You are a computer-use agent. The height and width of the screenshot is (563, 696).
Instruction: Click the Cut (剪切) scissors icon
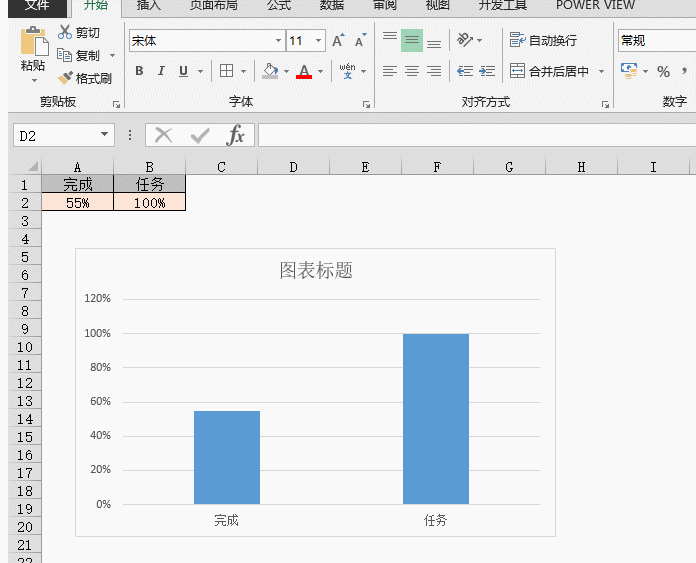coord(65,32)
